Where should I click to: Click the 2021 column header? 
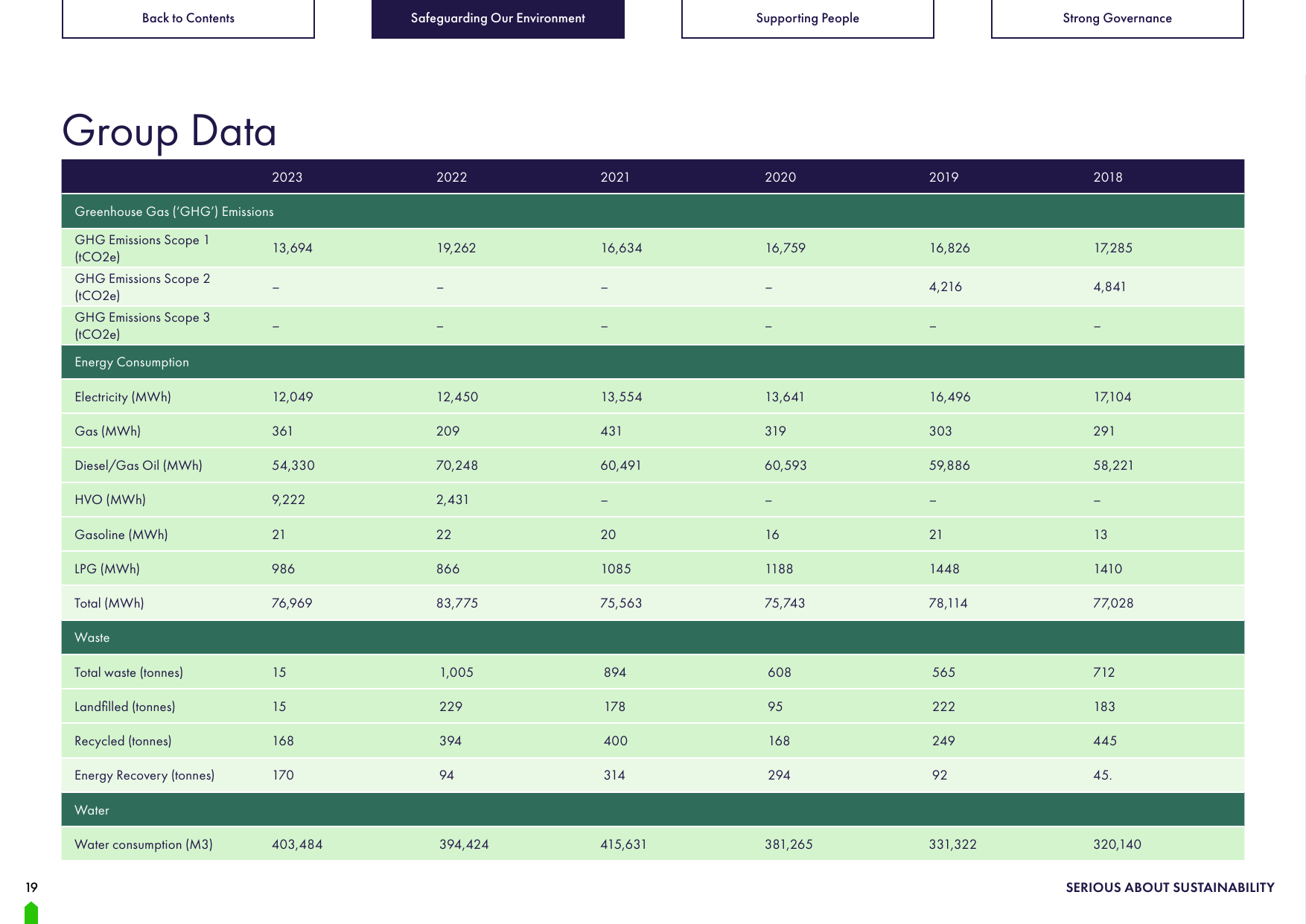click(615, 177)
